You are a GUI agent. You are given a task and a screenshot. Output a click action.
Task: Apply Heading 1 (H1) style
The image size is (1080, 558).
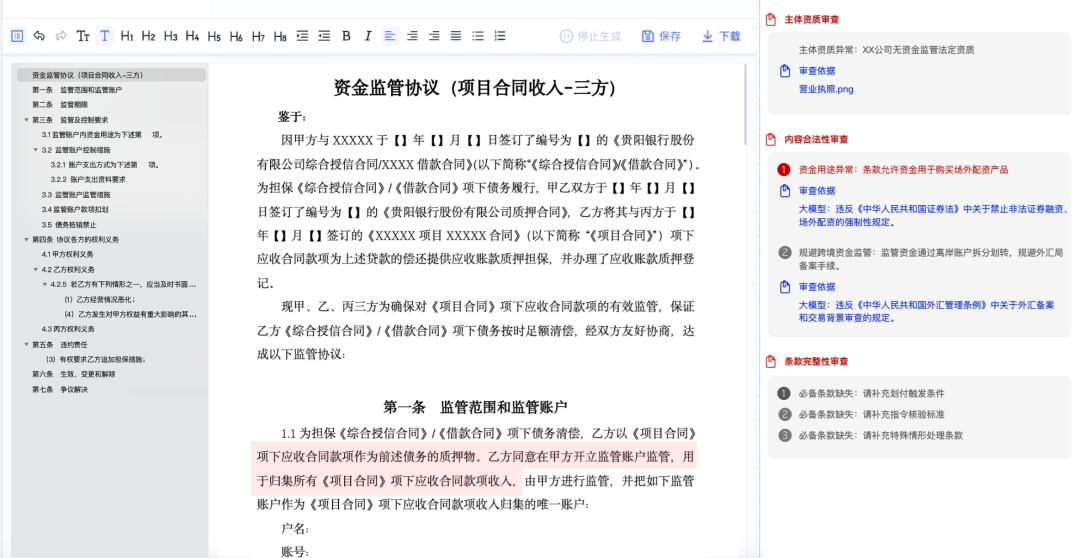pyautogui.click(x=127, y=36)
